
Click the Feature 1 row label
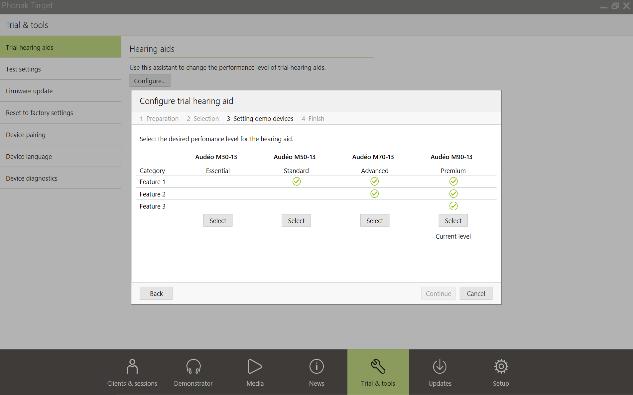(152, 182)
